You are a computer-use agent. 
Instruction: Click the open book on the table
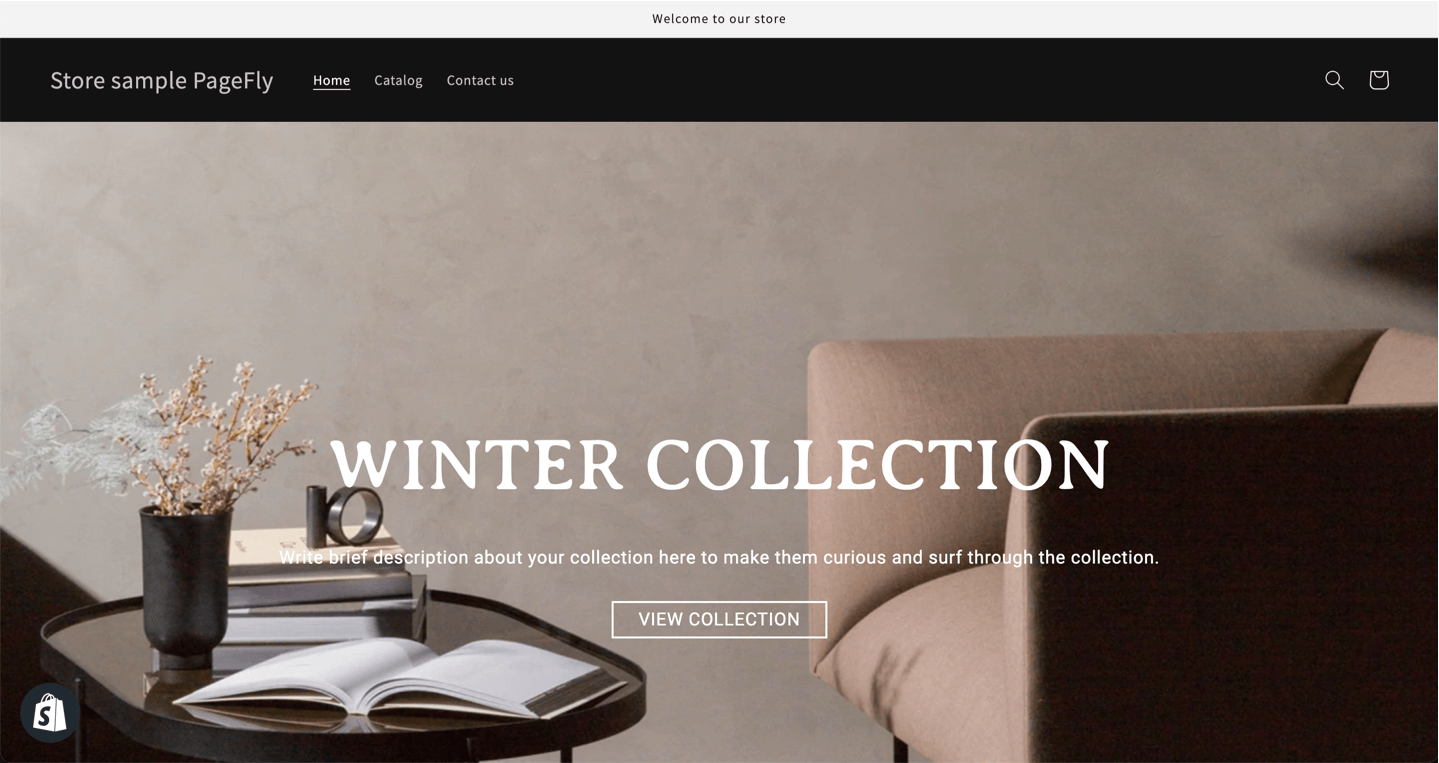tap(400, 678)
